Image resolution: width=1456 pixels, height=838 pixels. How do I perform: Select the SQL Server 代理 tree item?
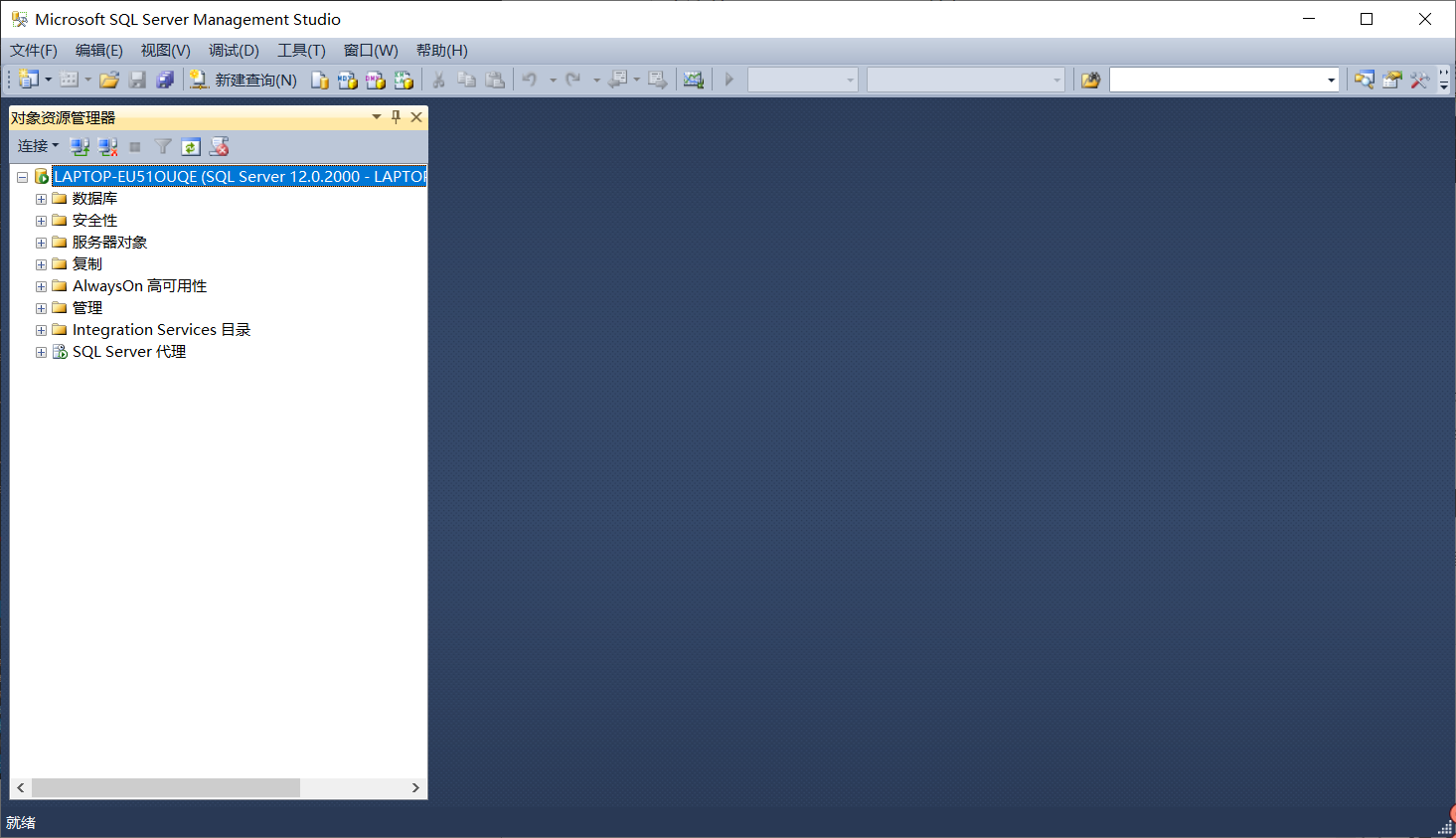(129, 352)
